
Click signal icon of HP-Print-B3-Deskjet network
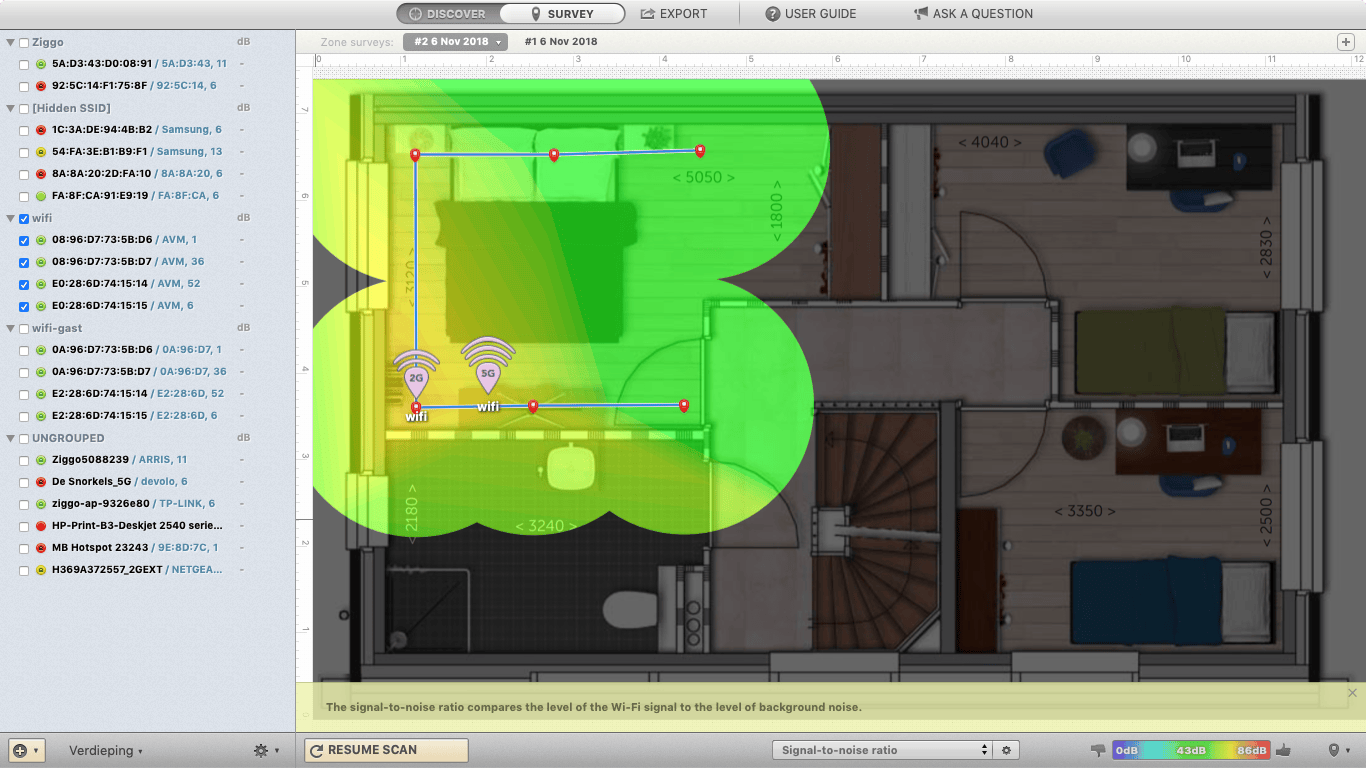41,526
